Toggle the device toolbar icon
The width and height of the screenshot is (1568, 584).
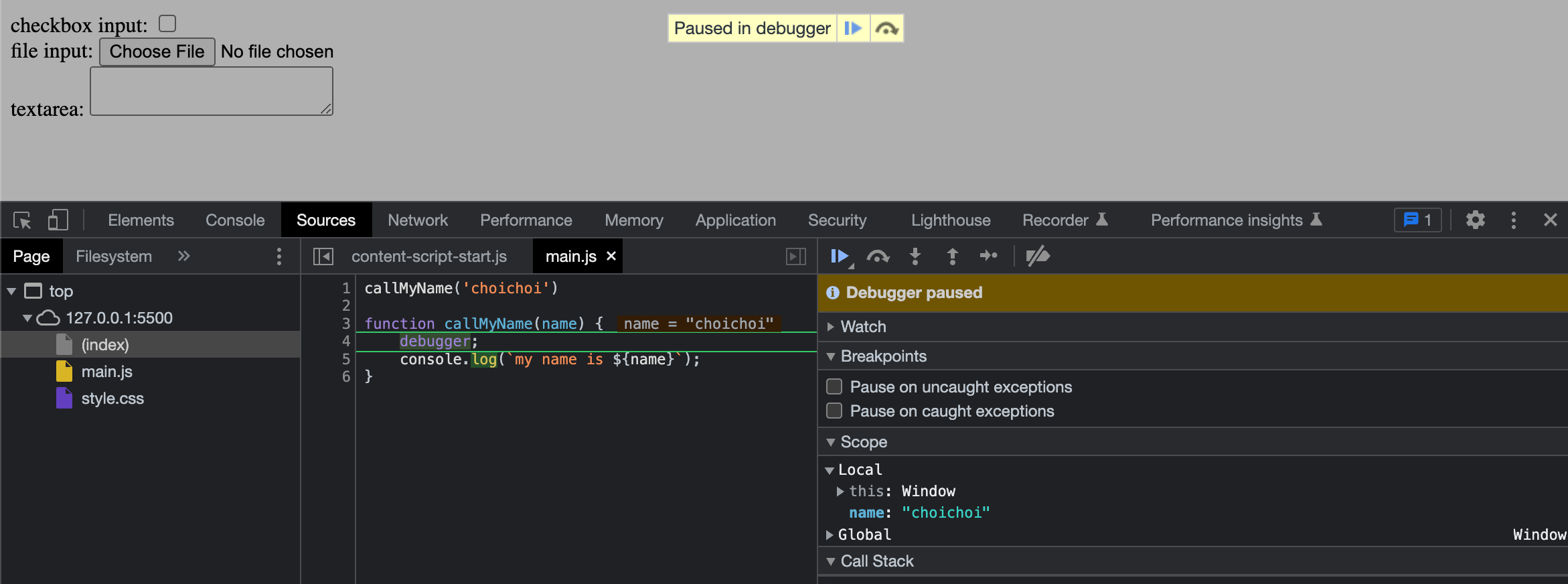pyautogui.click(x=58, y=220)
